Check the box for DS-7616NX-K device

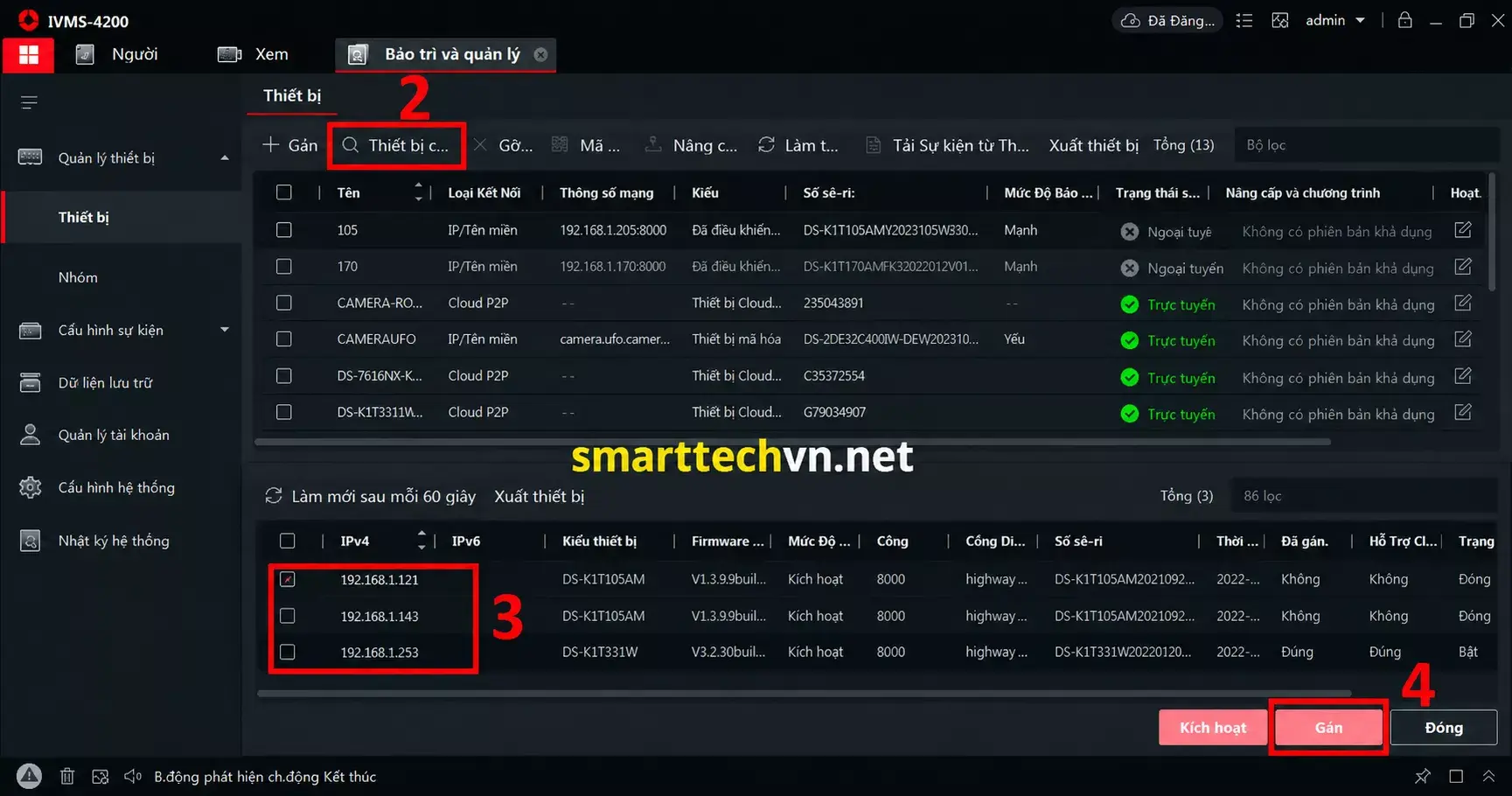coord(284,376)
